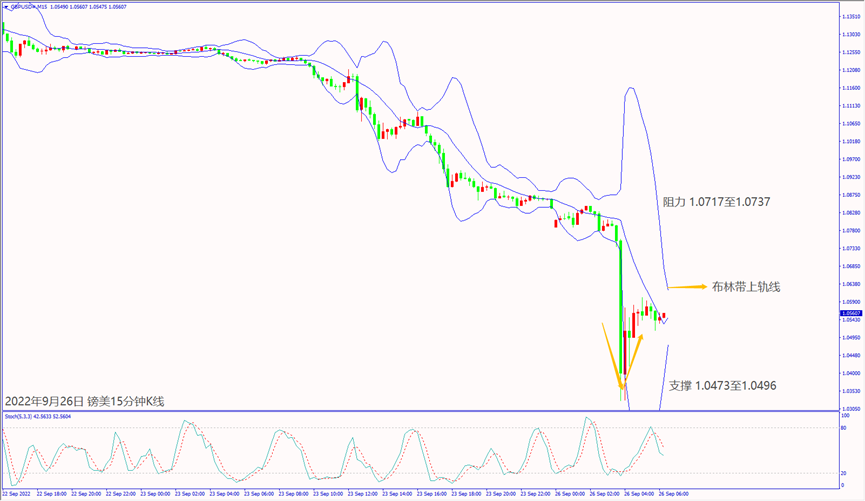
Task: Click the downward orange arrow near the price low
Action: click(611, 355)
